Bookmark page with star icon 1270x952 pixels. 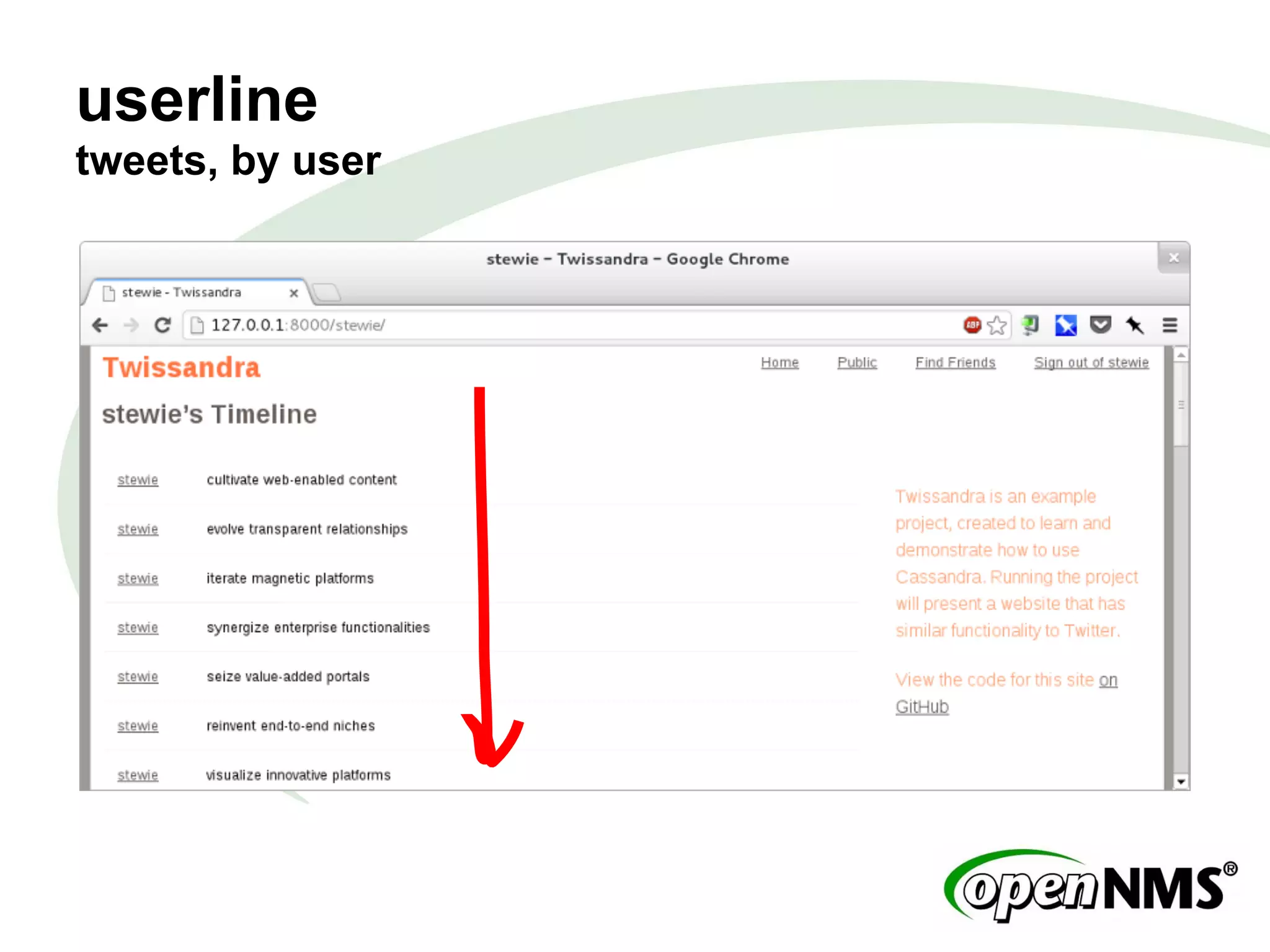(x=997, y=325)
